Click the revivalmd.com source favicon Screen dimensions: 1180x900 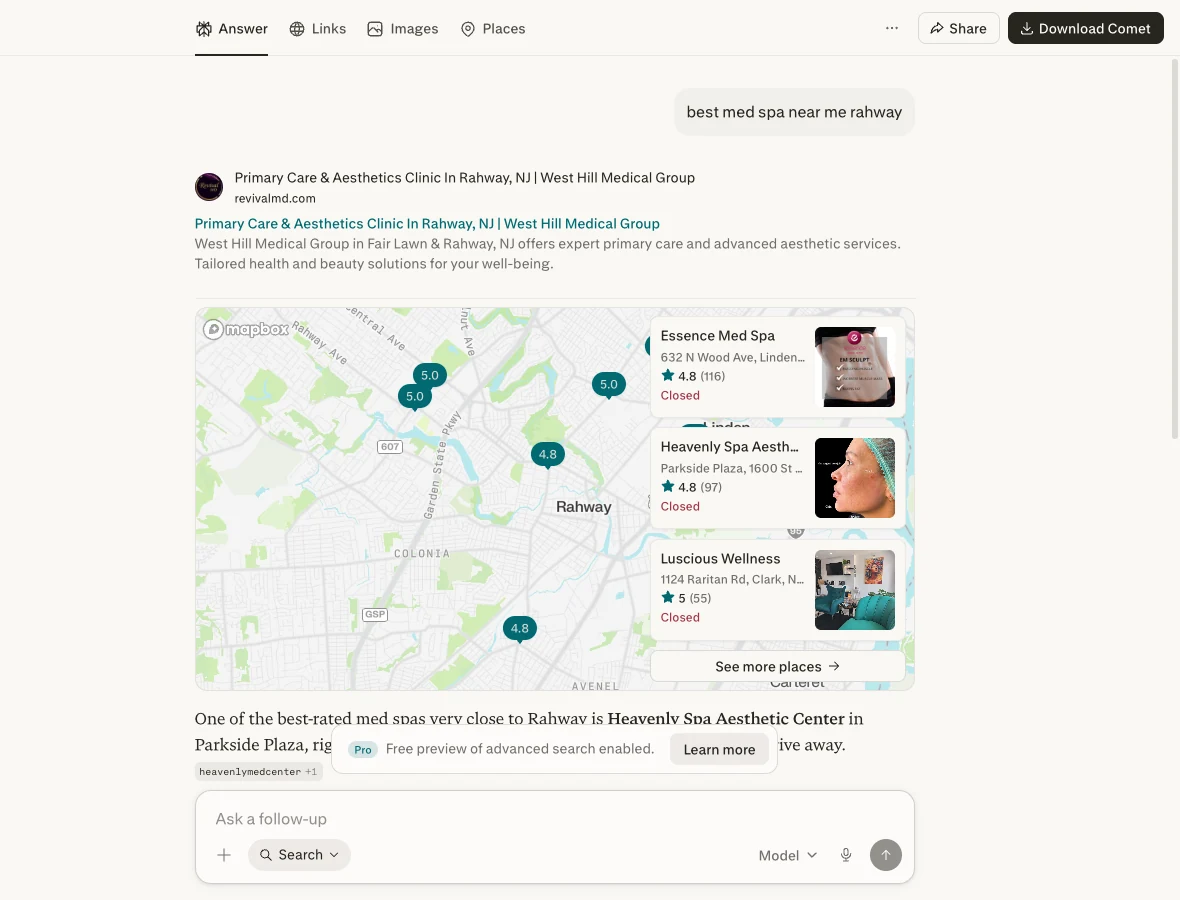pos(209,187)
